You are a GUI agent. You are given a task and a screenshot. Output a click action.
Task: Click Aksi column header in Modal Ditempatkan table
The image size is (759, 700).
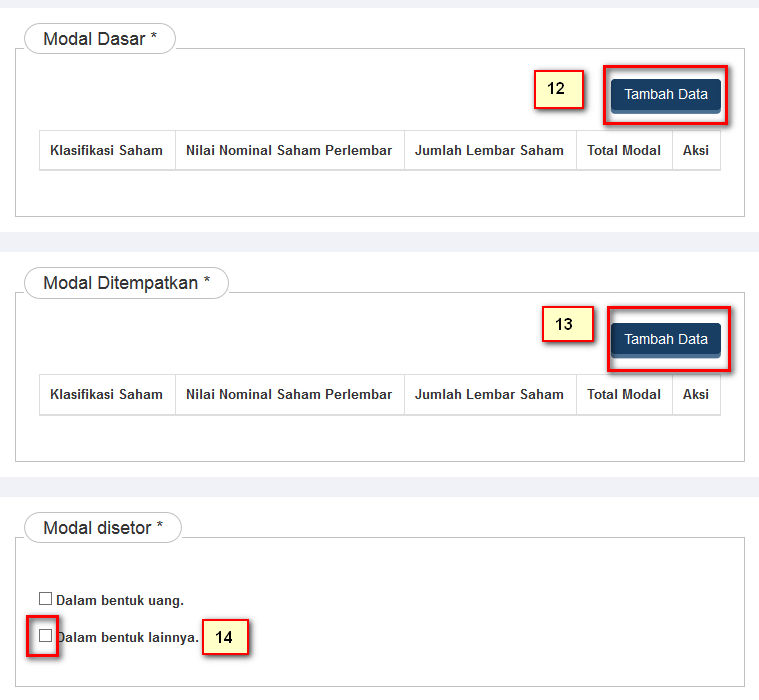pyautogui.click(x=696, y=395)
